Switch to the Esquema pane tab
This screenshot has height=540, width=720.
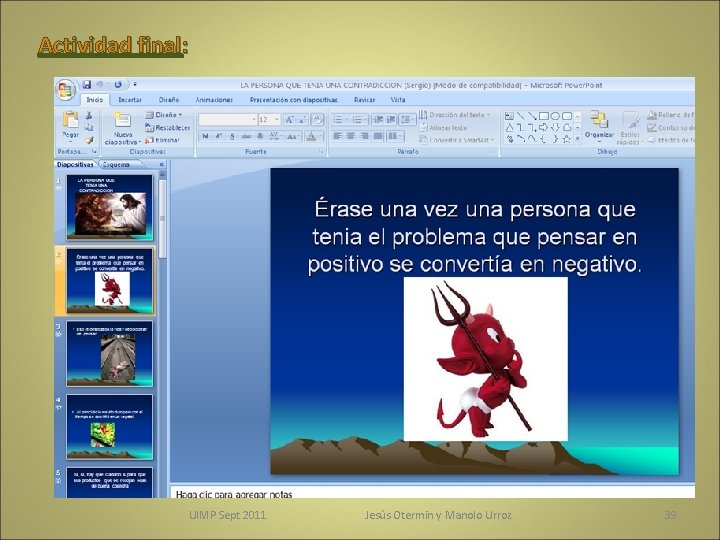click(x=116, y=164)
